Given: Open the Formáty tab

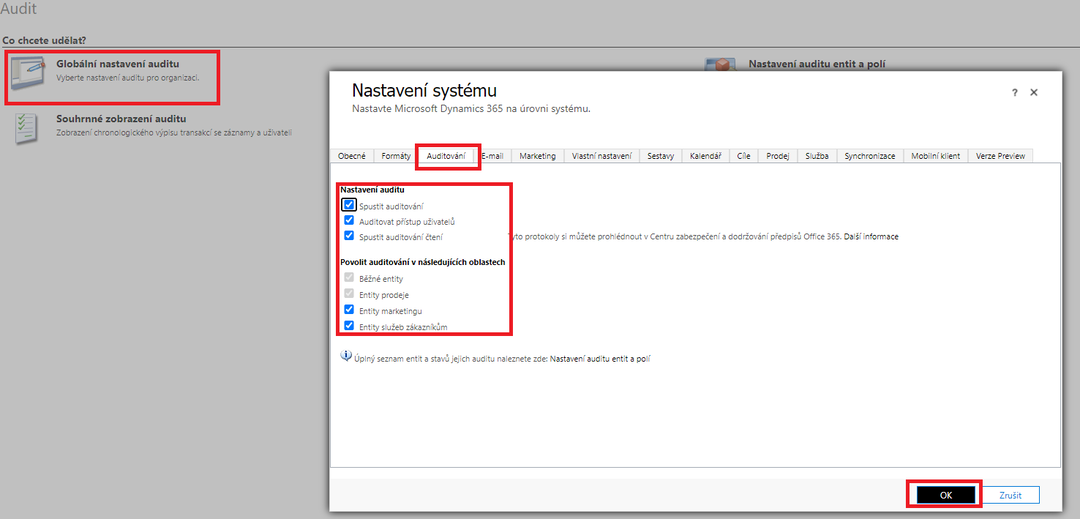Looking at the screenshot, I should pos(396,156).
